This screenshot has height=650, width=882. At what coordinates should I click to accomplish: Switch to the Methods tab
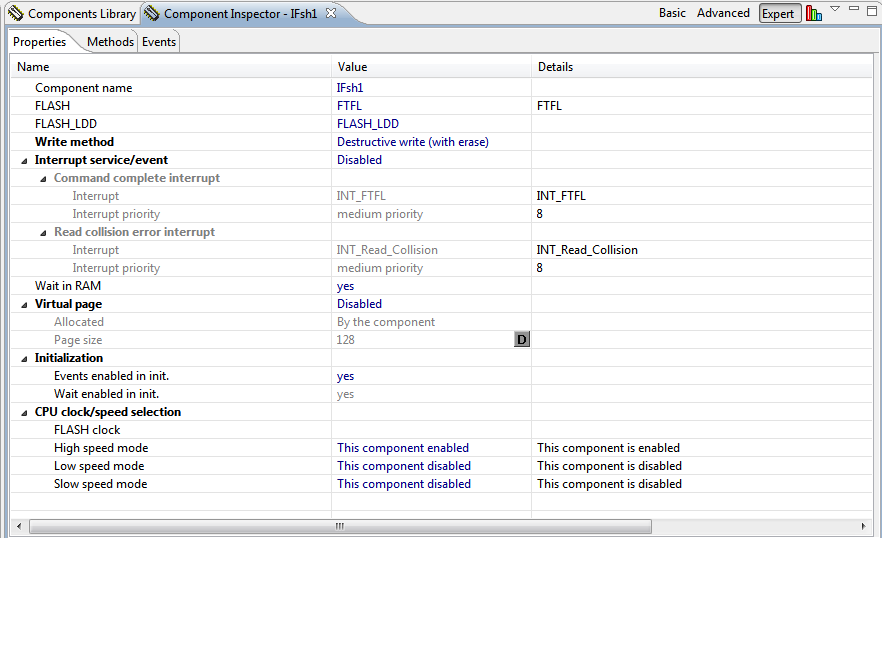[x=109, y=42]
